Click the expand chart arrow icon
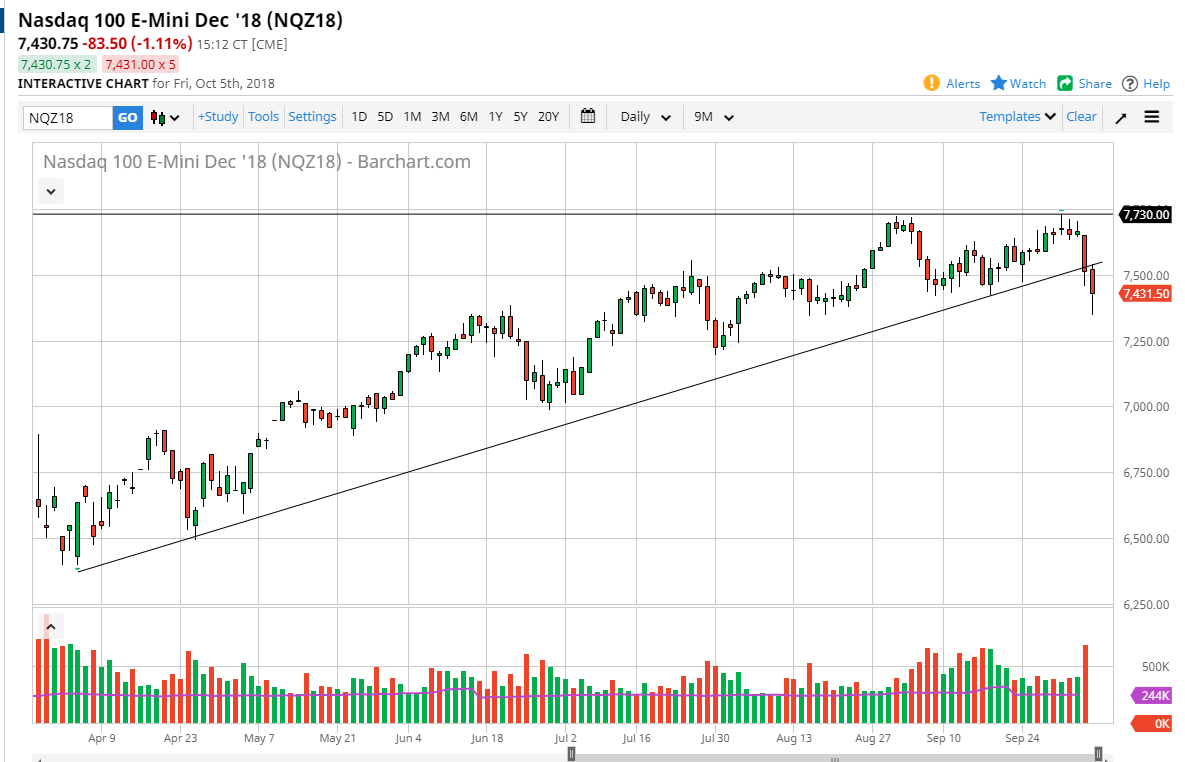This screenshot has width=1185, height=762. click(1120, 117)
